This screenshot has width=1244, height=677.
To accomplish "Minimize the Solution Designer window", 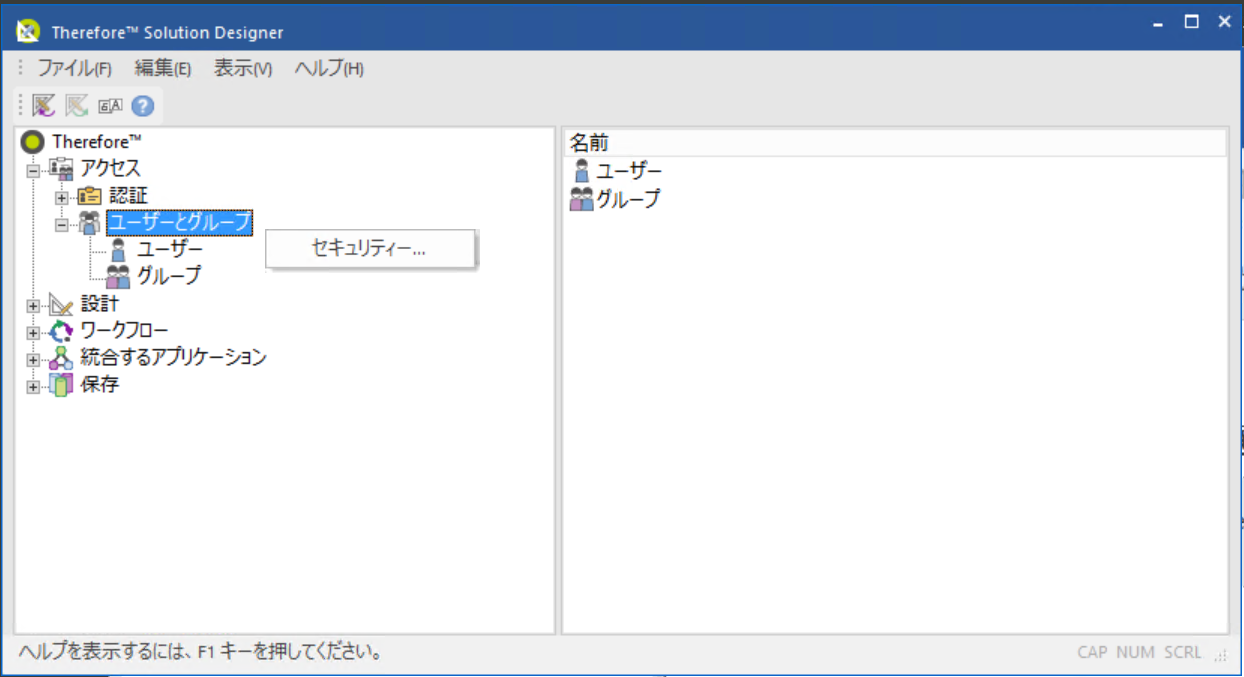I will [1158, 23].
